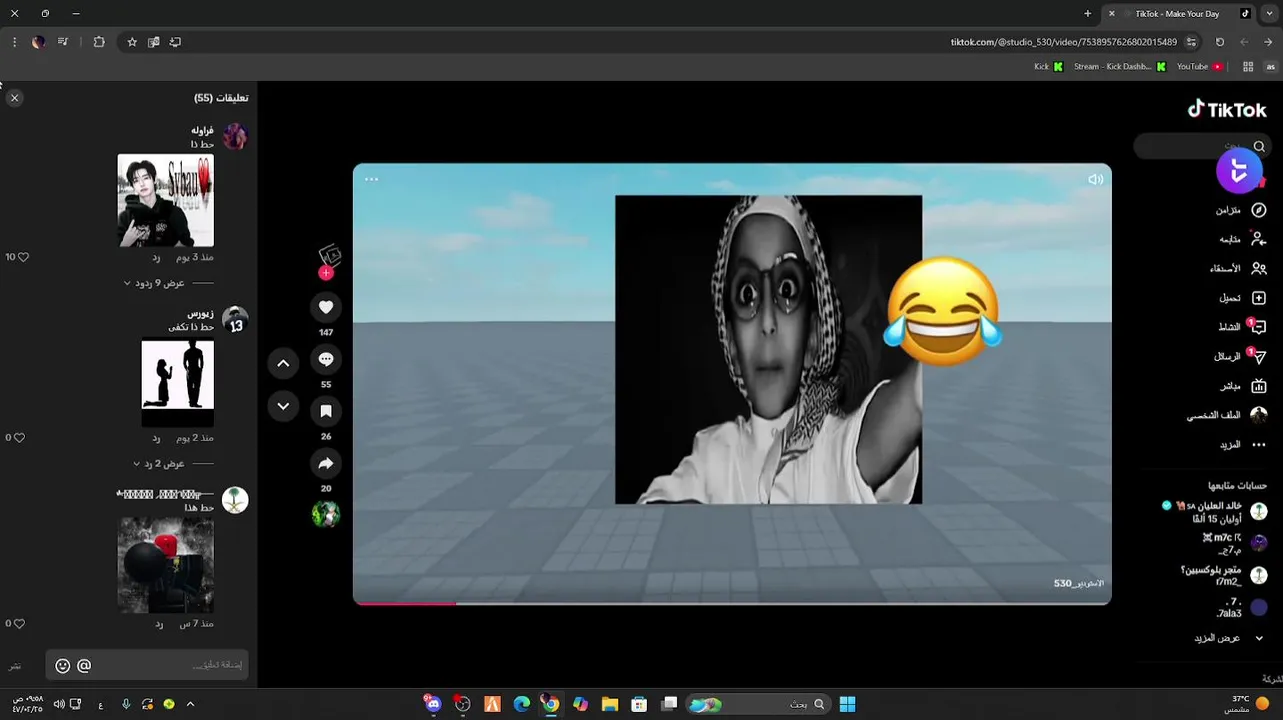Open site information icon in address bar
This screenshot has width=1283, height=720.
(1191, 42)
